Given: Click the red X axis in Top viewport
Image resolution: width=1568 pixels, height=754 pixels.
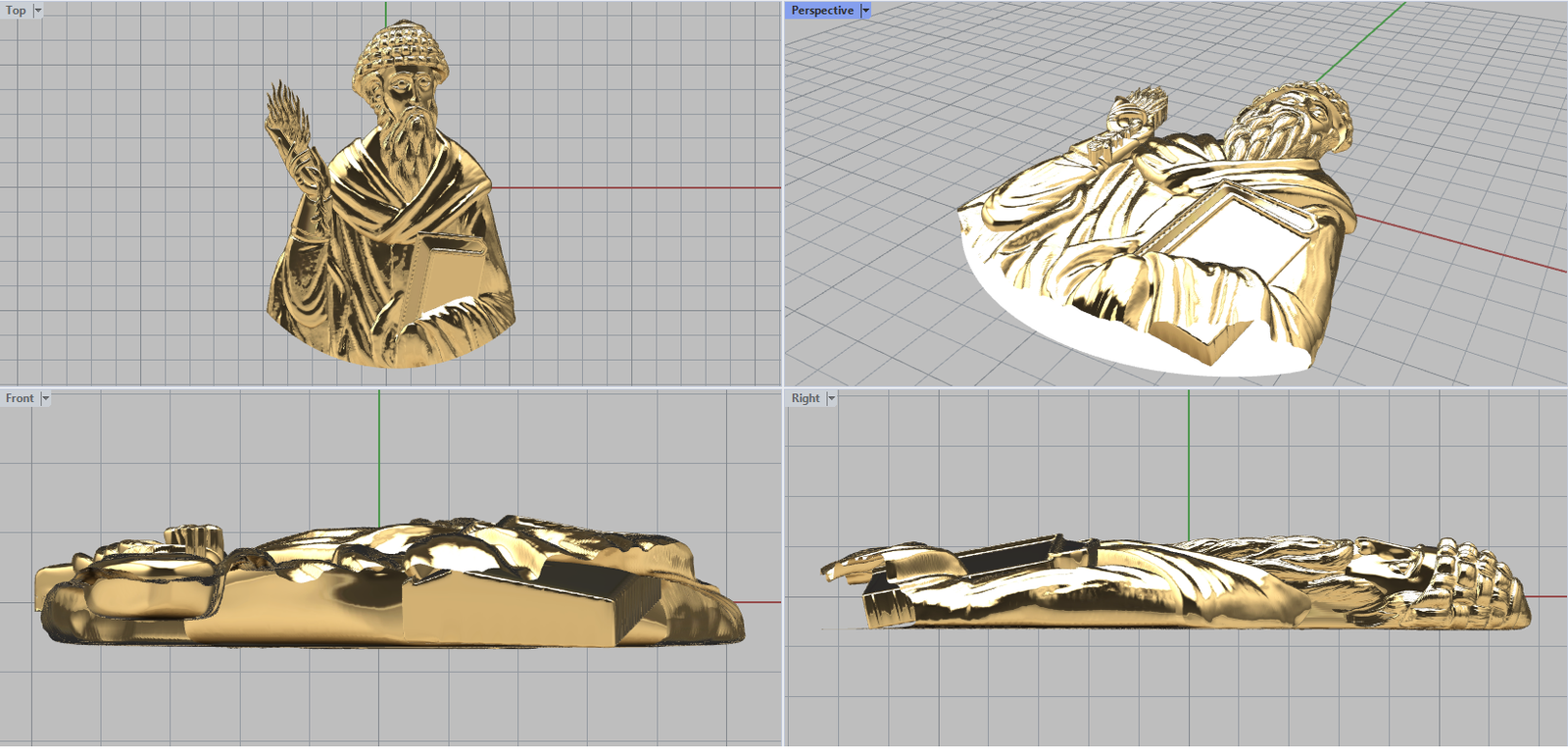Looking at the screenshot, I should (637, 187).
